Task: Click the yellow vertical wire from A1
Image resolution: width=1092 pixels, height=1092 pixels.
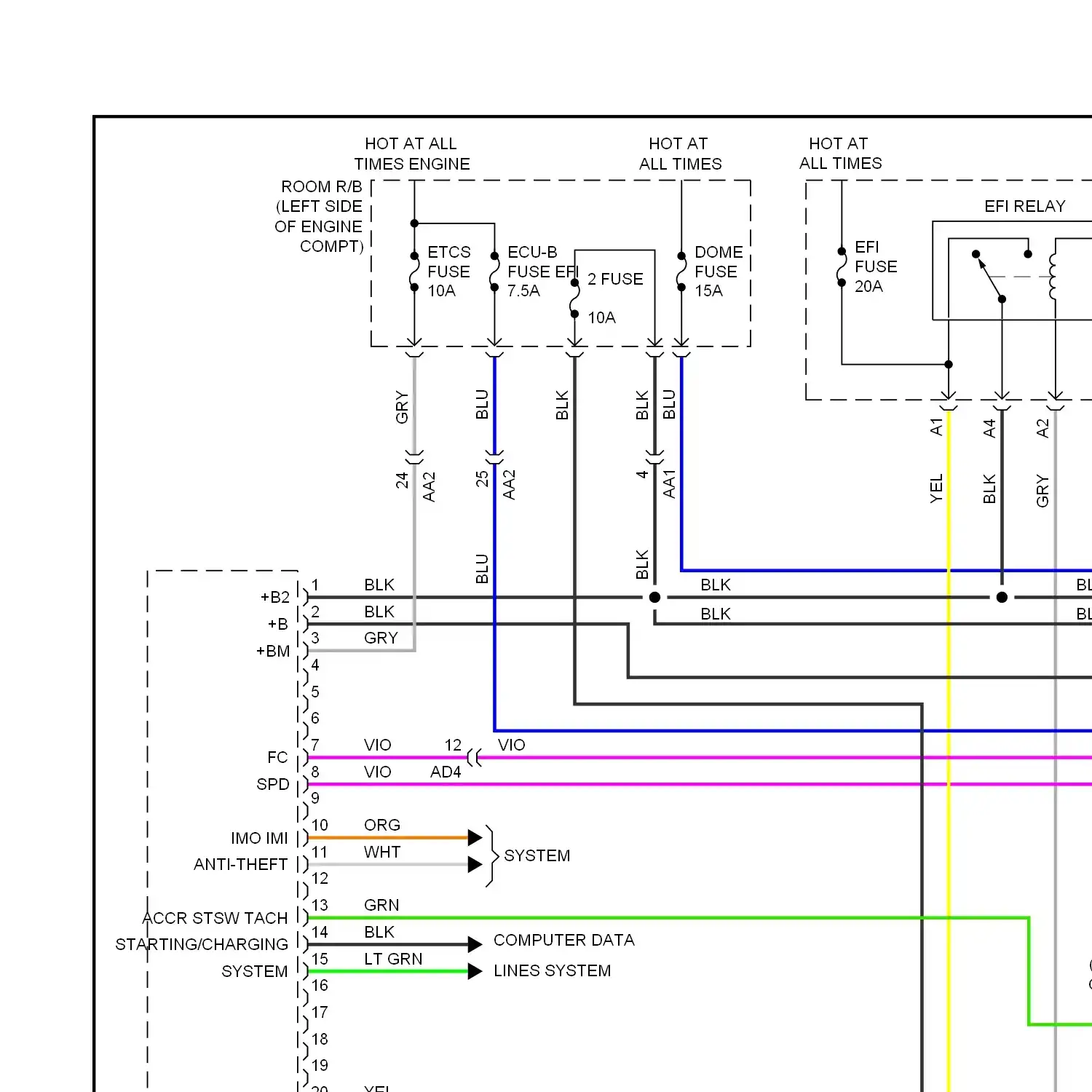Action: [x=949, y=750]
